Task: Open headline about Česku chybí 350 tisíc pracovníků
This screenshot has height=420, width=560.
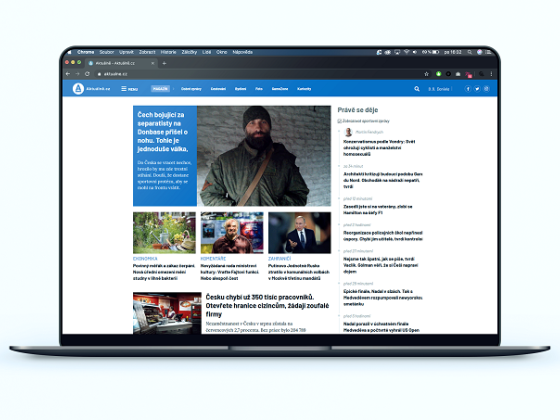Action: pos(267,306)
